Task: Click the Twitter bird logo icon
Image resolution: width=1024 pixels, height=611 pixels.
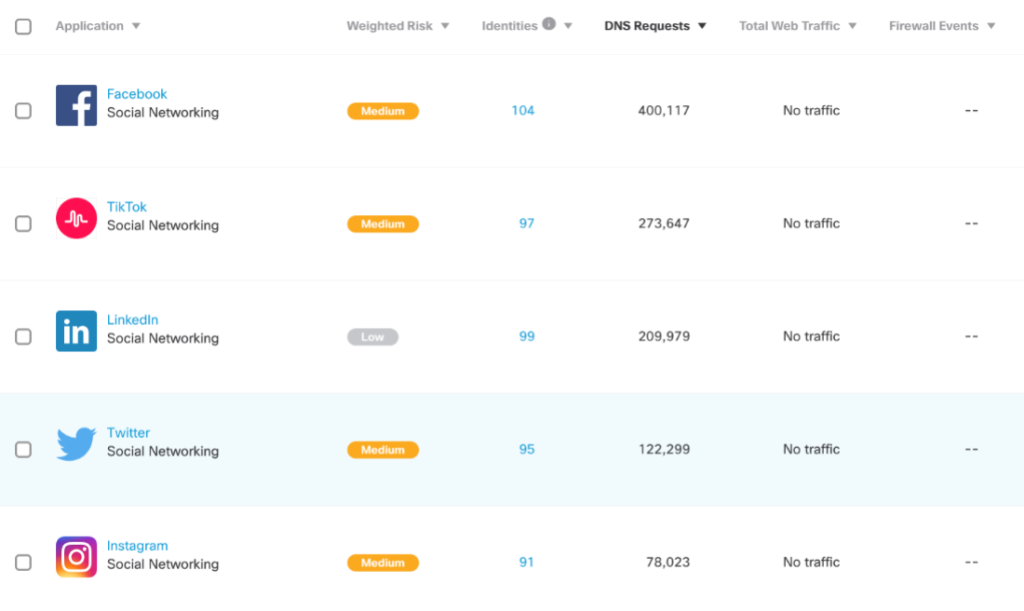Action: click(x=76, y=444)
